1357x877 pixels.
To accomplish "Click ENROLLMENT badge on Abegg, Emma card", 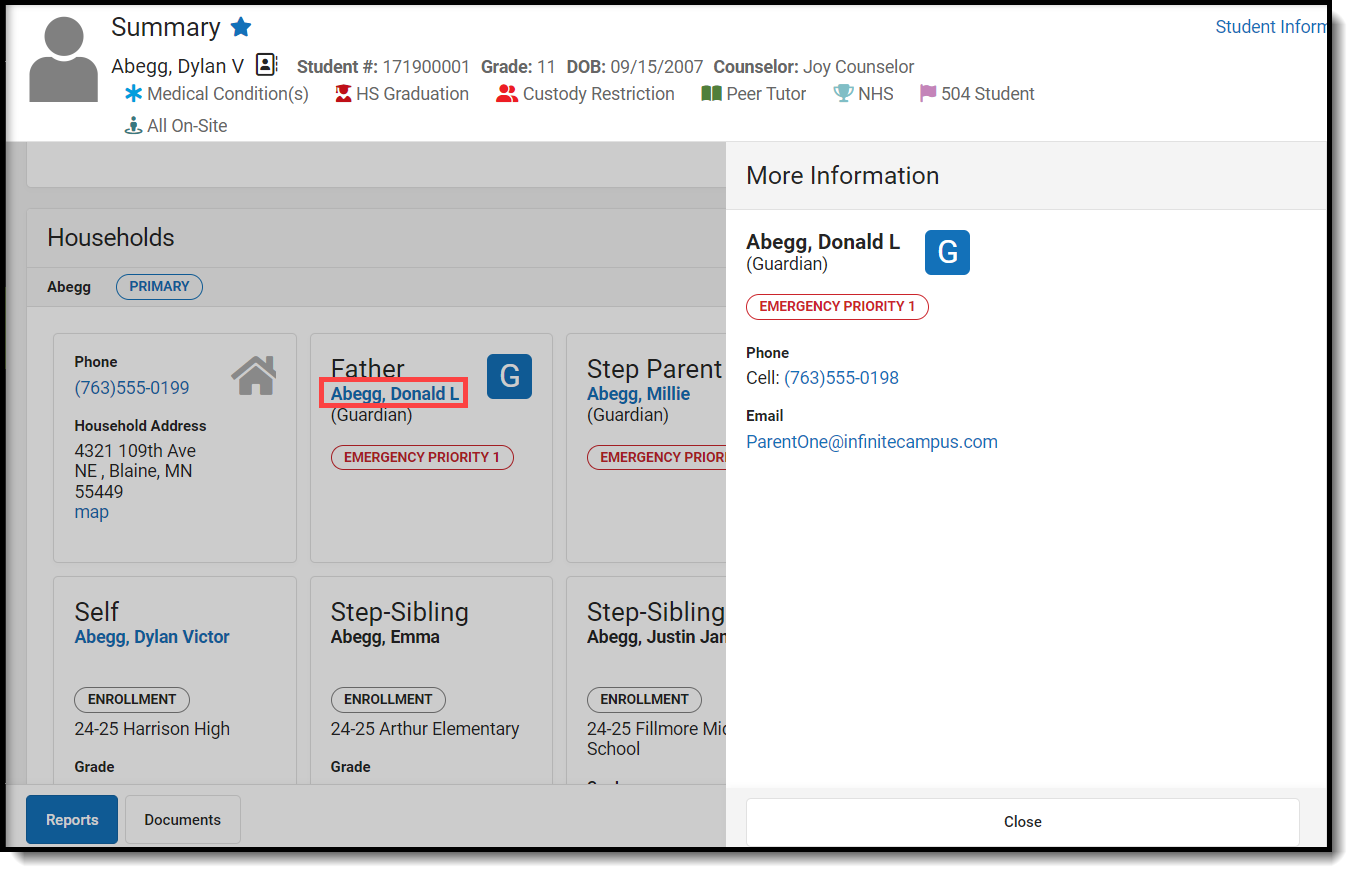I will [388, 700].
